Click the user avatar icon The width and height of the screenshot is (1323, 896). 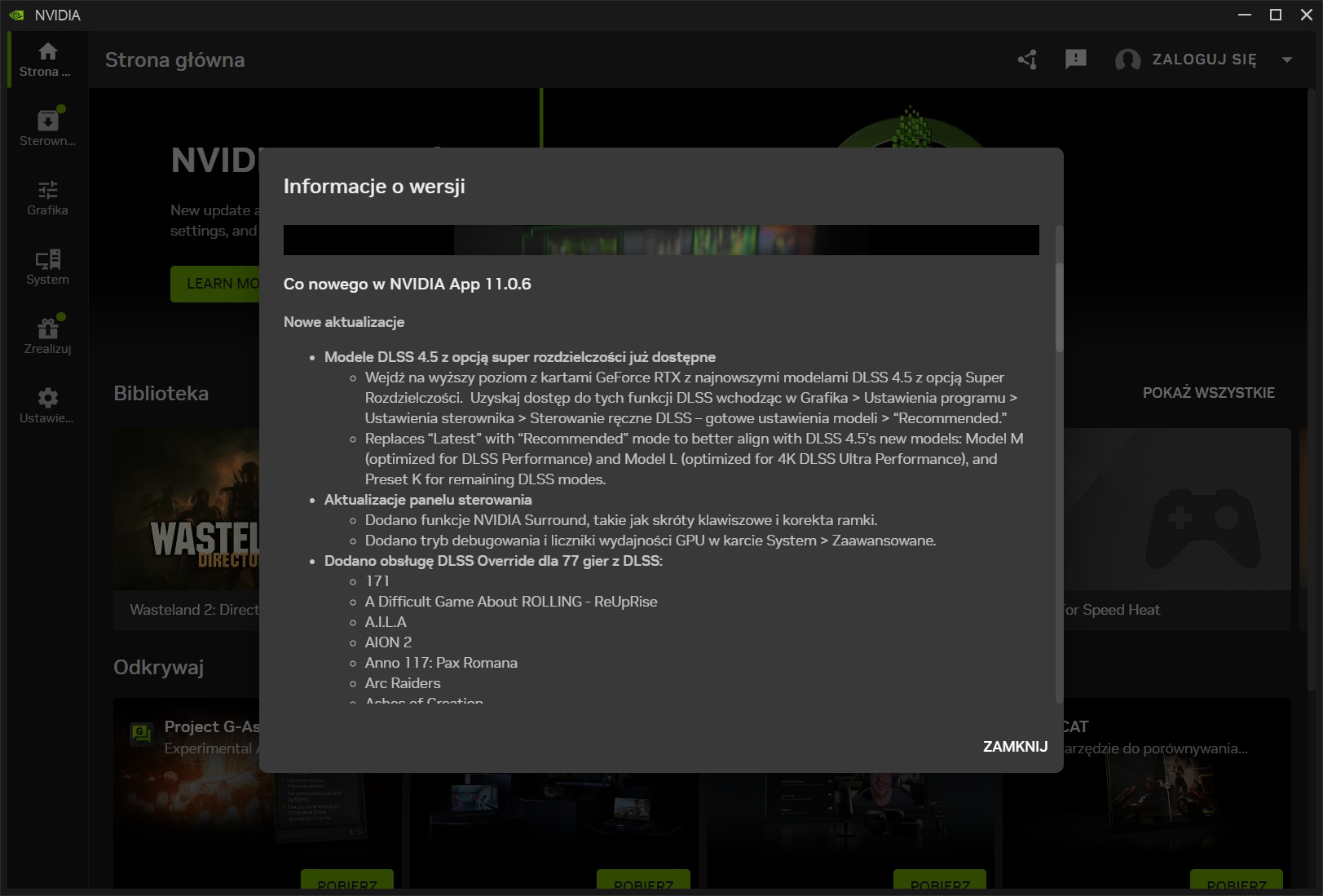1127,60
